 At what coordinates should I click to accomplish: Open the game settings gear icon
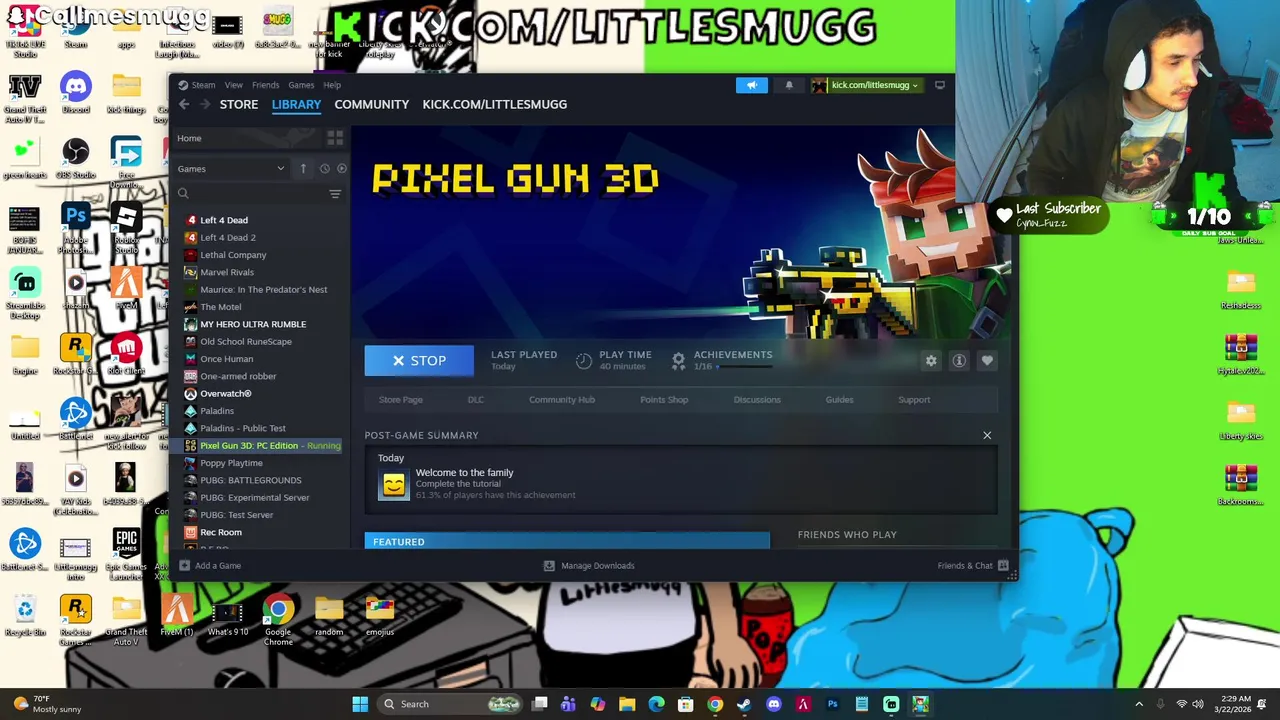tap(931, 361)
